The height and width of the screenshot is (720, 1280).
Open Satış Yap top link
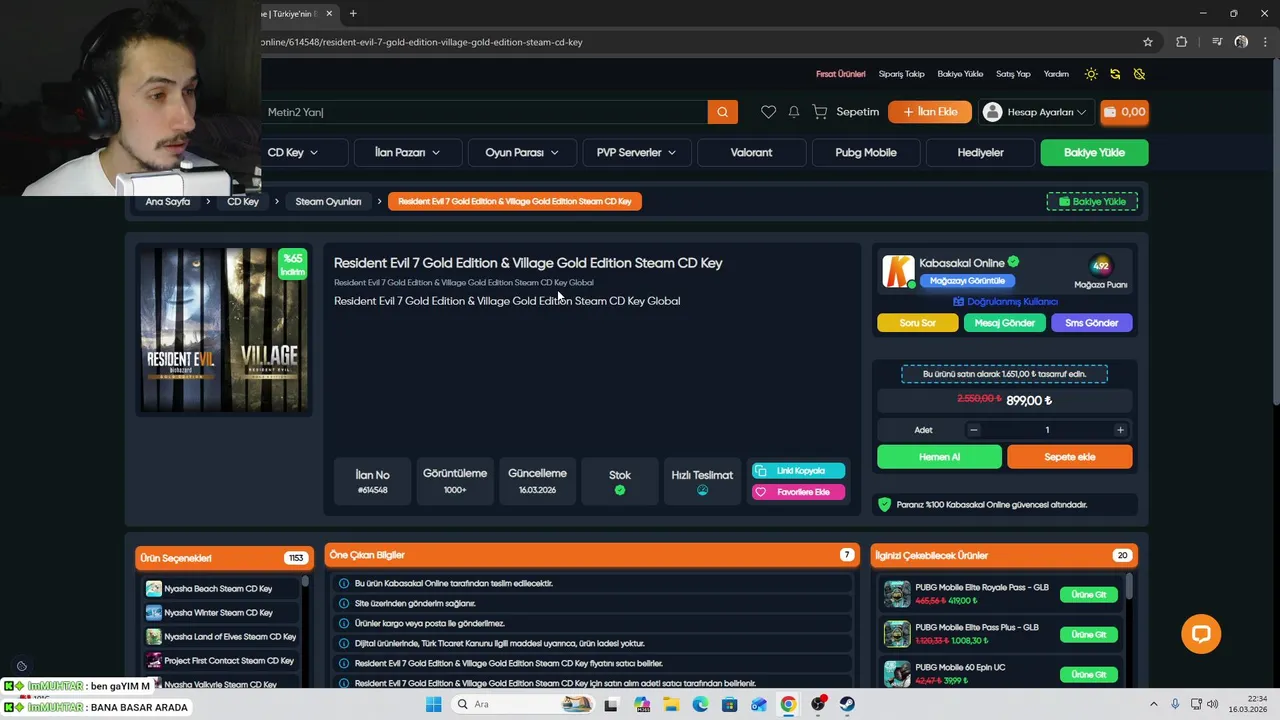tap(1013, 74)
